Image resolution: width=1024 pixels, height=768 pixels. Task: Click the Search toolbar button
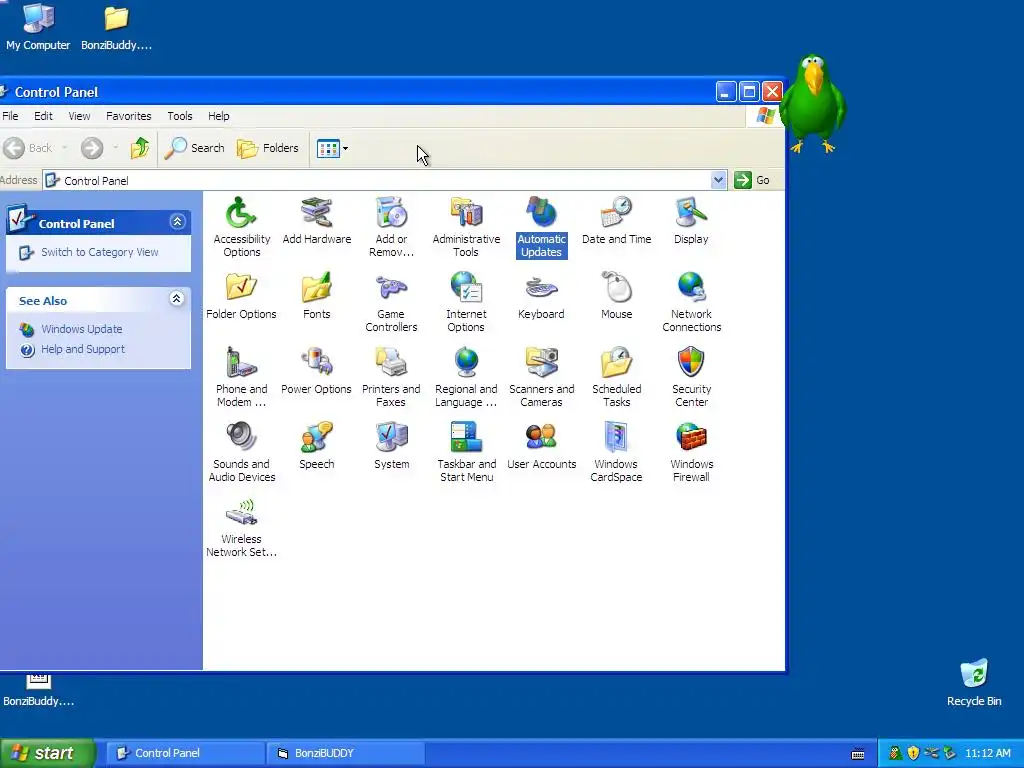[x=195, y=148]
